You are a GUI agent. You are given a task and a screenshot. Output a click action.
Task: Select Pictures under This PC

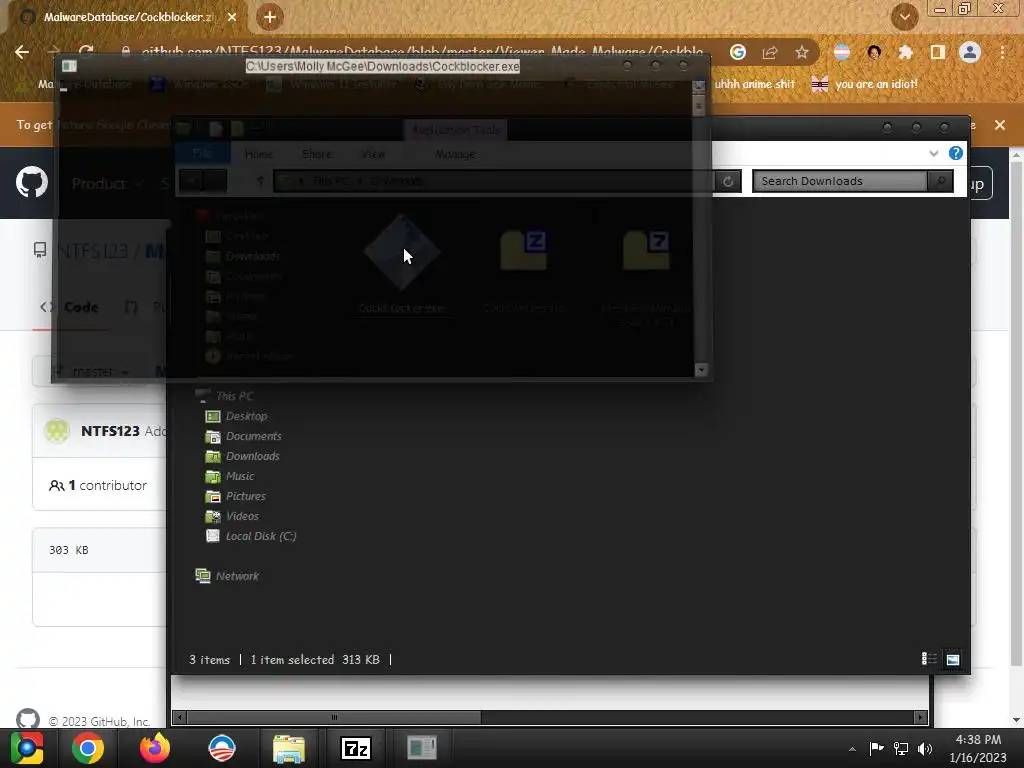pyautogui.click(x=236, y=496)
